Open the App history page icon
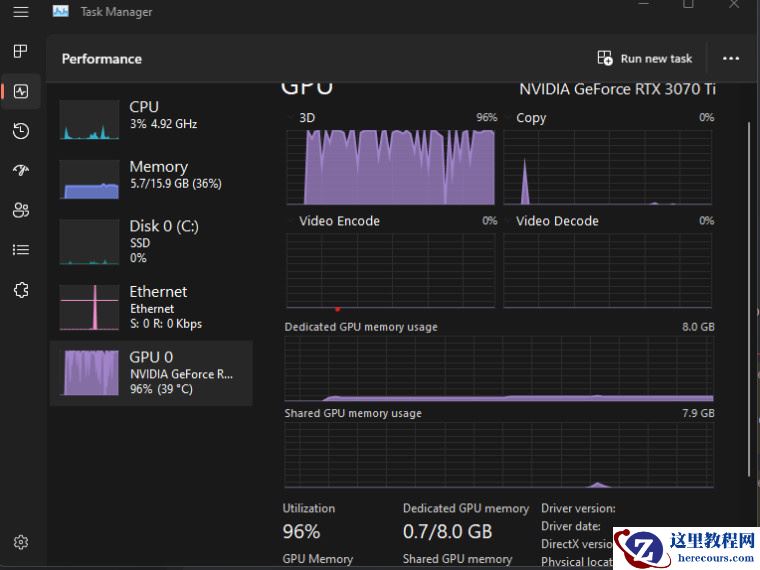Screen dimensions: 760x570 click(21, 131)
